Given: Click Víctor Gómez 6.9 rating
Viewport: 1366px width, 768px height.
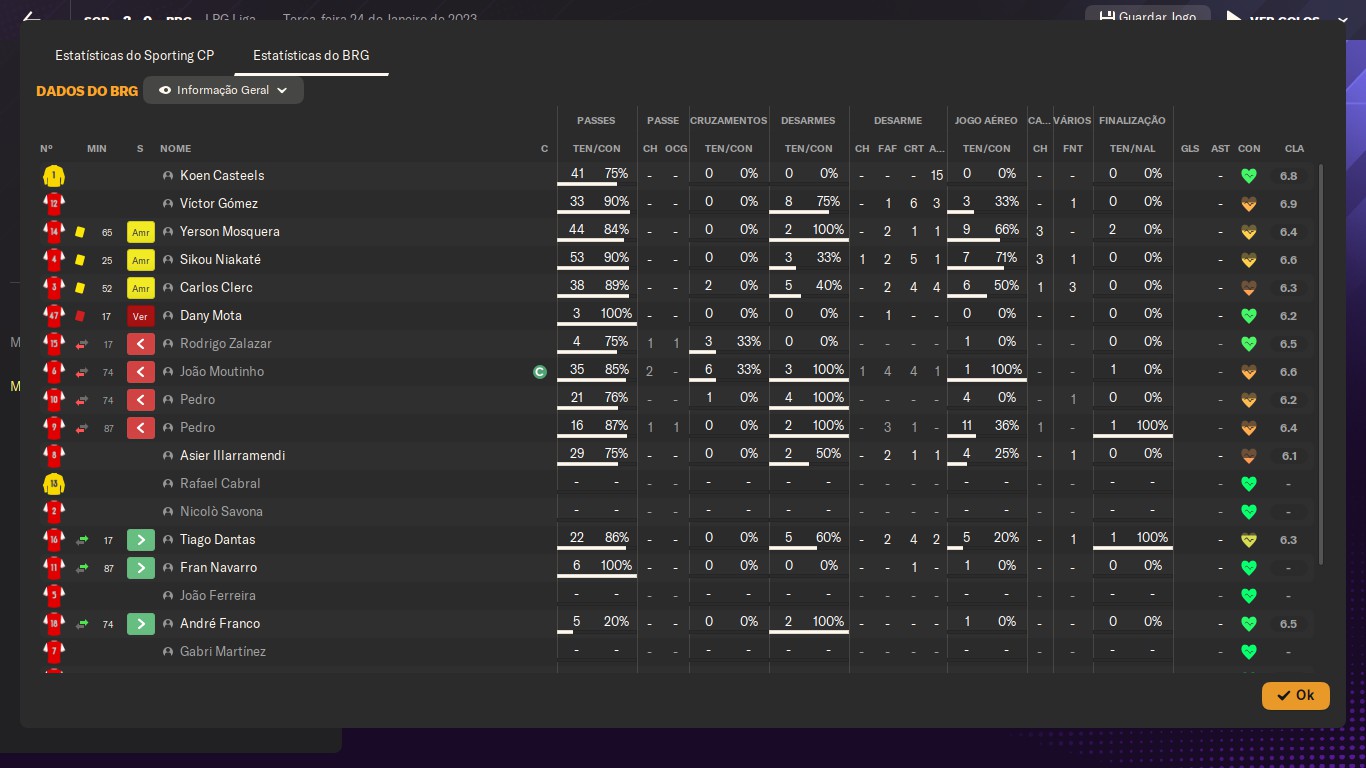Looking at the screenshot, I should [x=1288, y=204].
